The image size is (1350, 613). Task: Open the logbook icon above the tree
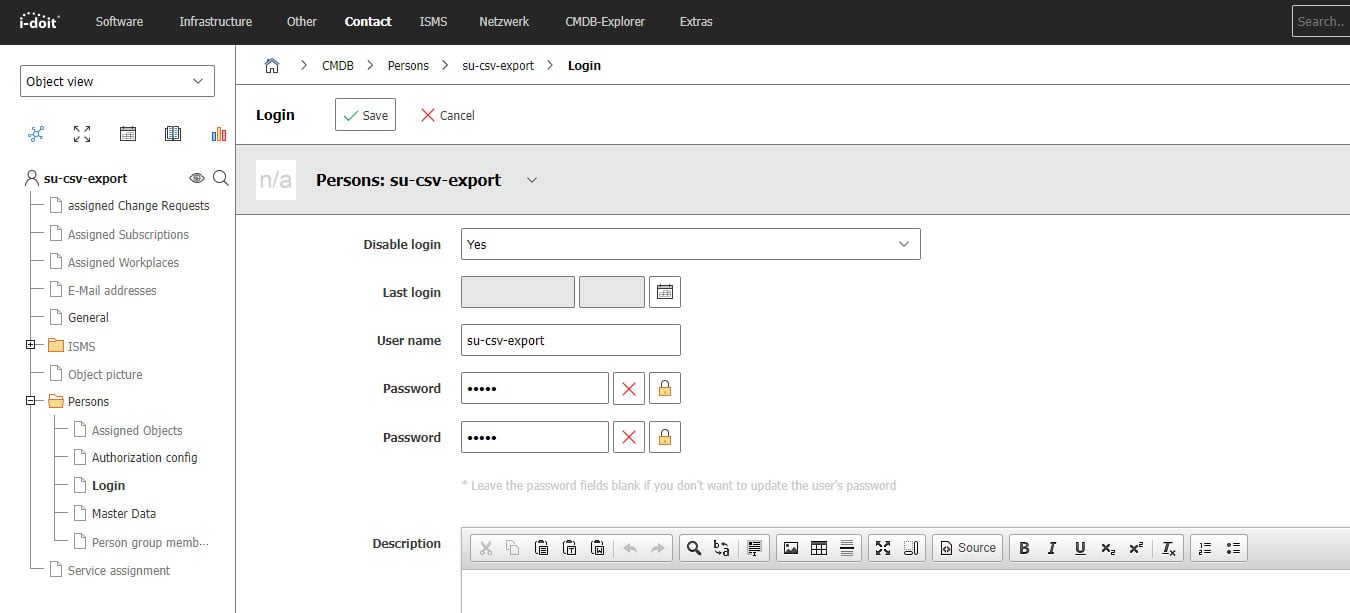click(172, 133)
